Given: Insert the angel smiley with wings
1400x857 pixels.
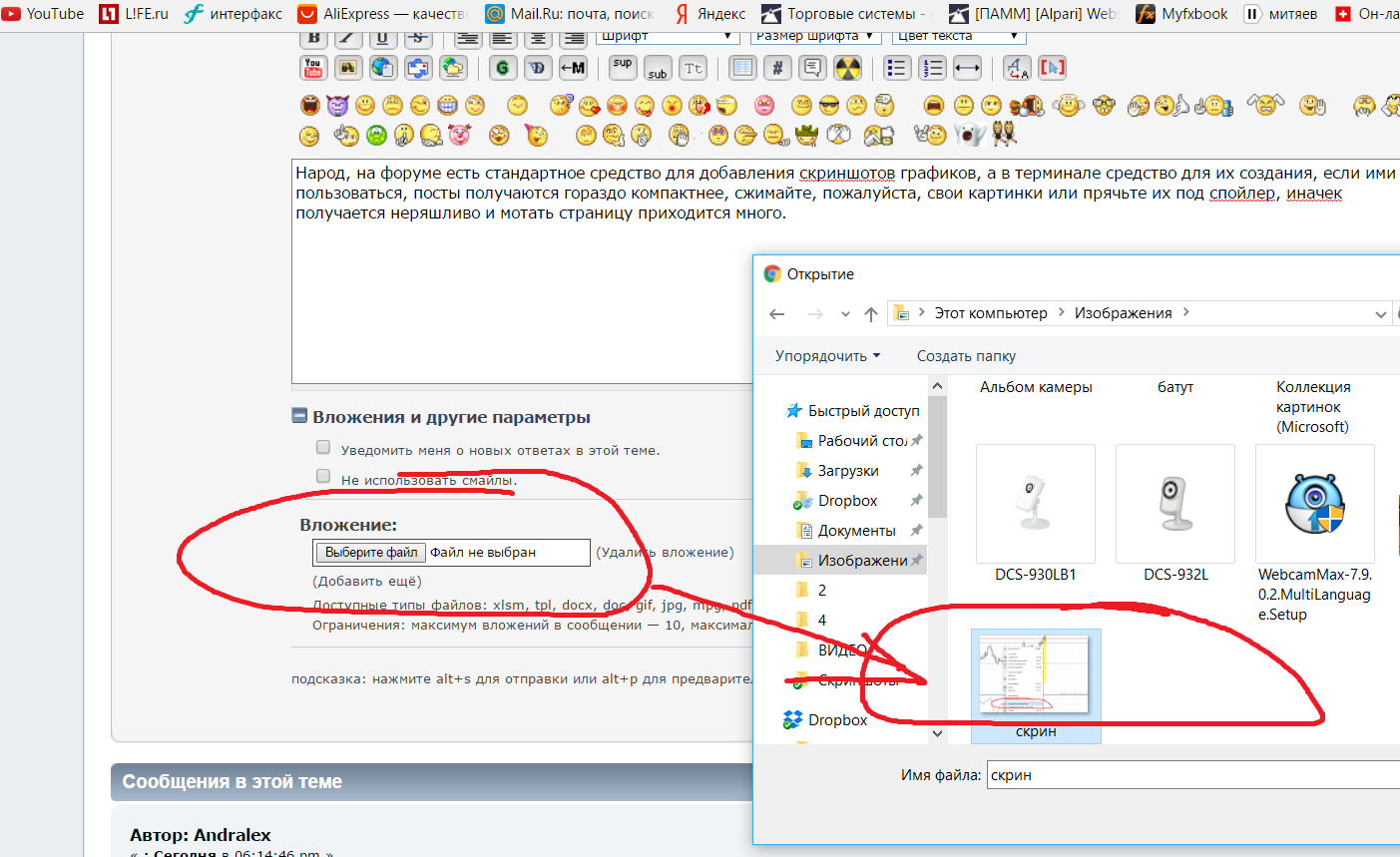Looking at the screenshot, I should tap(1068, 105).
